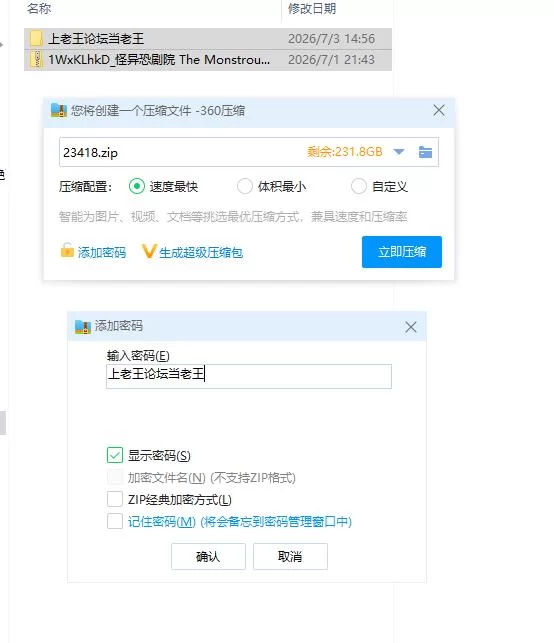Close the 添加密码 dialog

(410, 327)
